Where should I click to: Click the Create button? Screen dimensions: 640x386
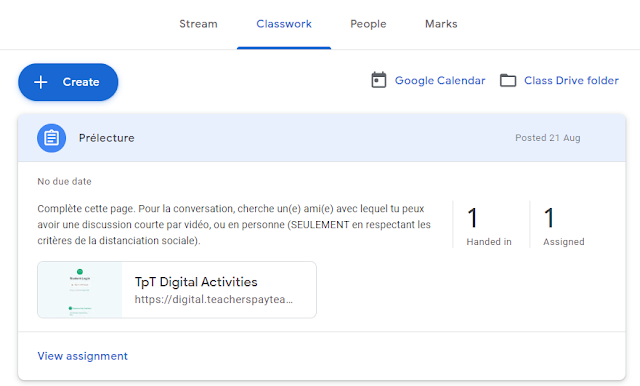pyautogui.click(x=68, y=82)
